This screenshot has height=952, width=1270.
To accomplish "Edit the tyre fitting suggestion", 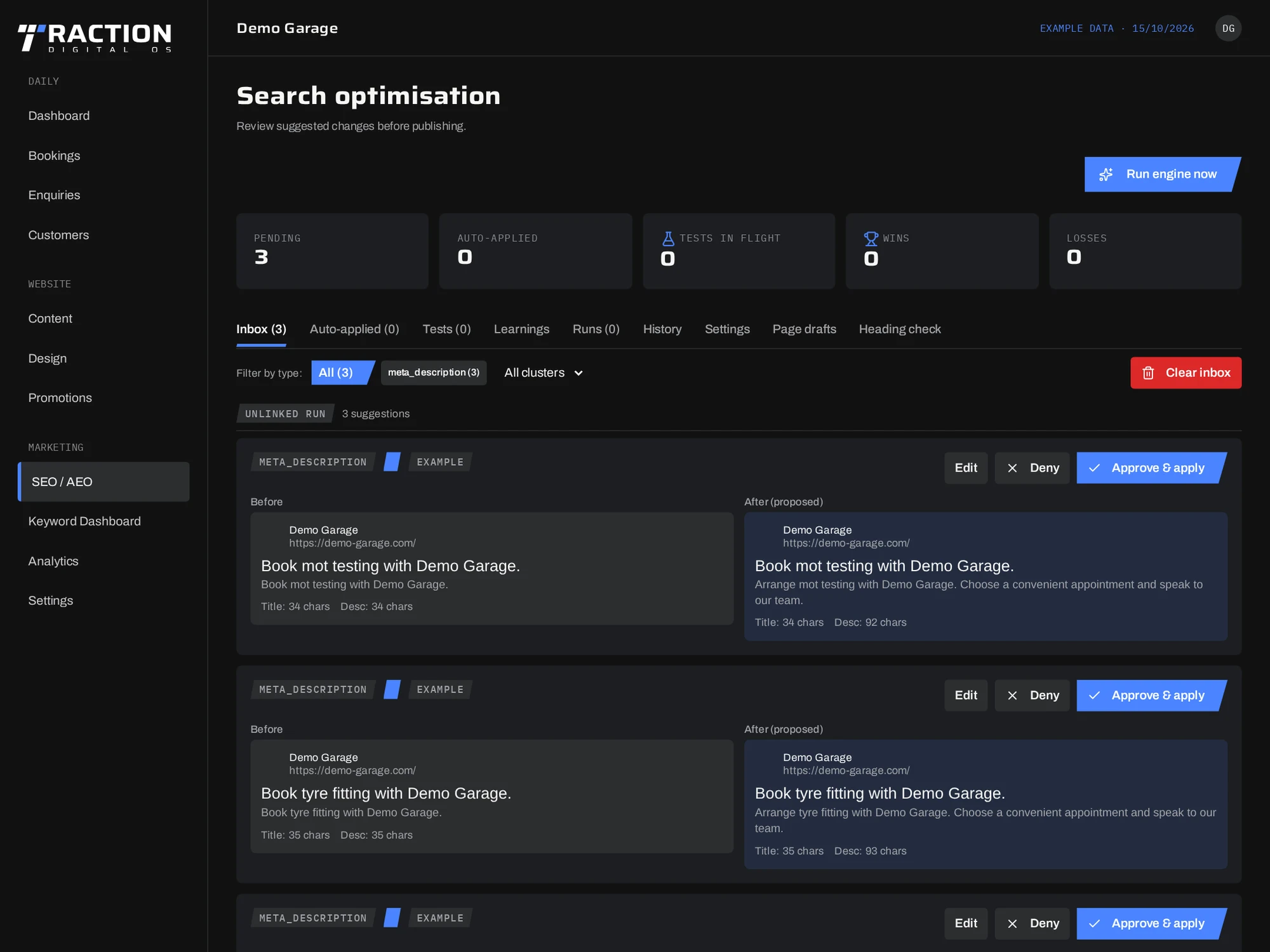I will point(966,696).
